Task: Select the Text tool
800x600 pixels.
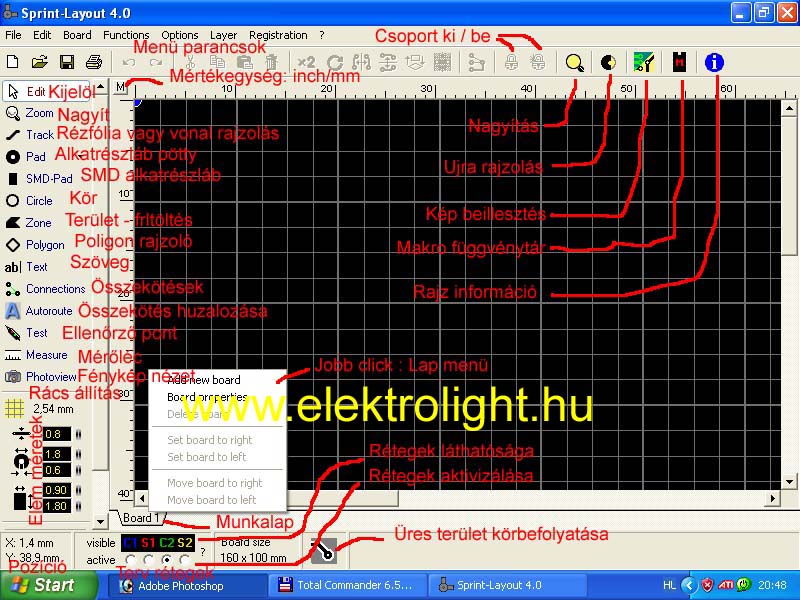Action: (26, 267)
